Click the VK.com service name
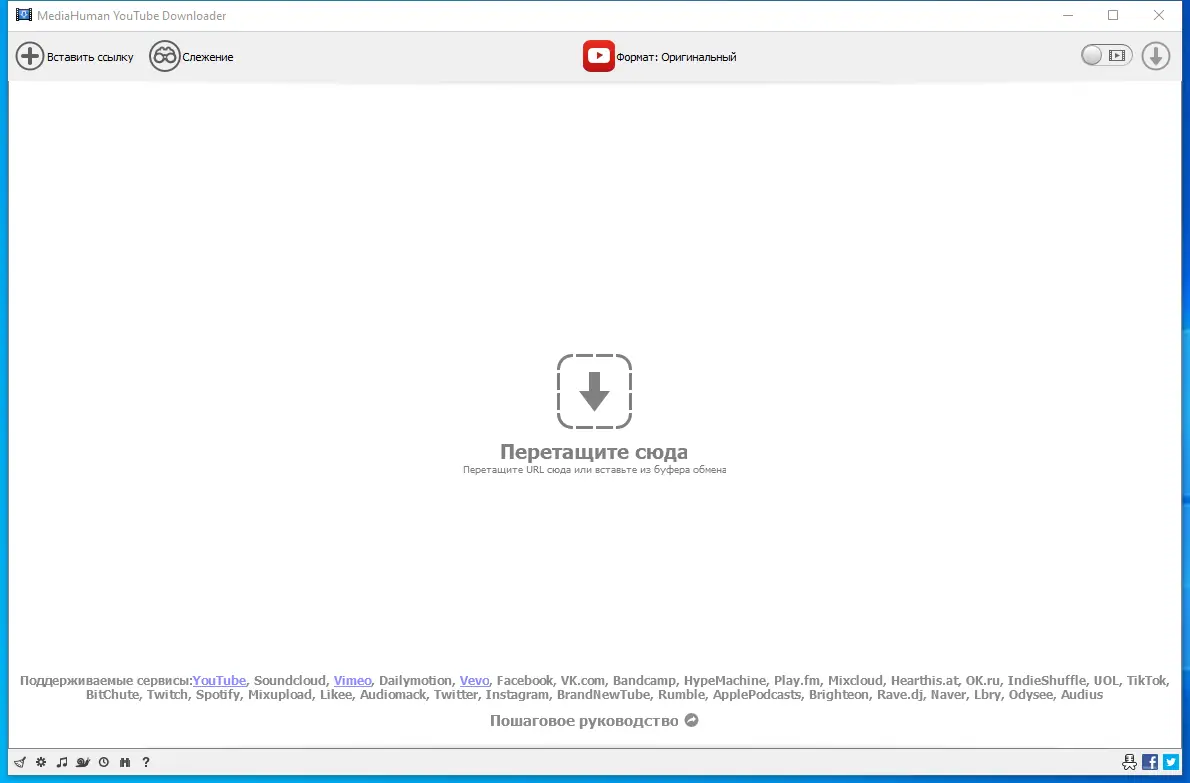 pyautogui.click(x=583, y=681)
